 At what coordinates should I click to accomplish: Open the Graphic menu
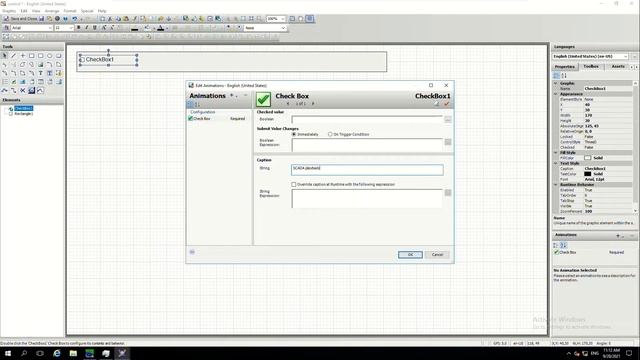pyautogui.click(x=9, y=11)
